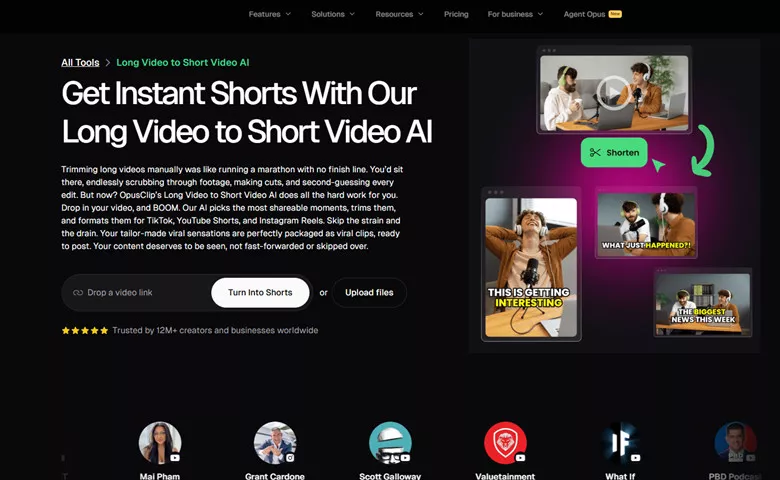Go to the Pricing page
Image resolution: width=780 pixels, height=480 pixels.
point(456,14)
